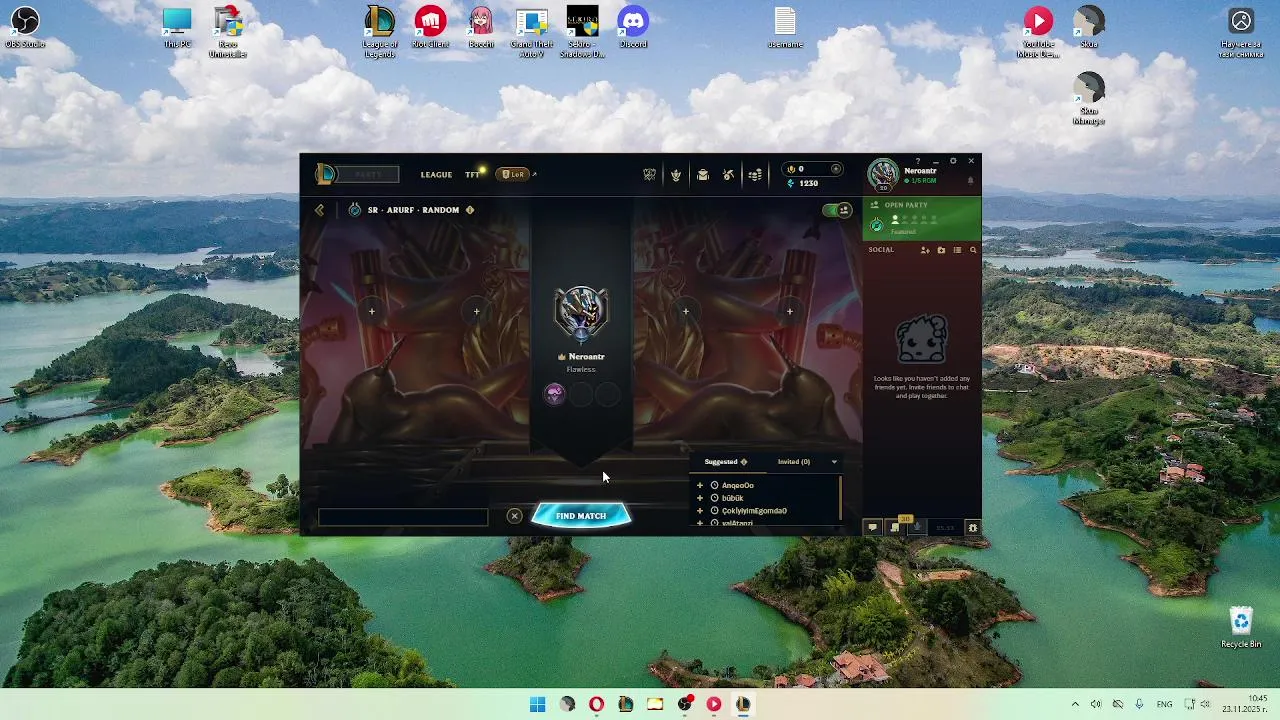Switch to the LEAGUE tab
Screen dimensions: 1280x720
click(x=436, y=175)
